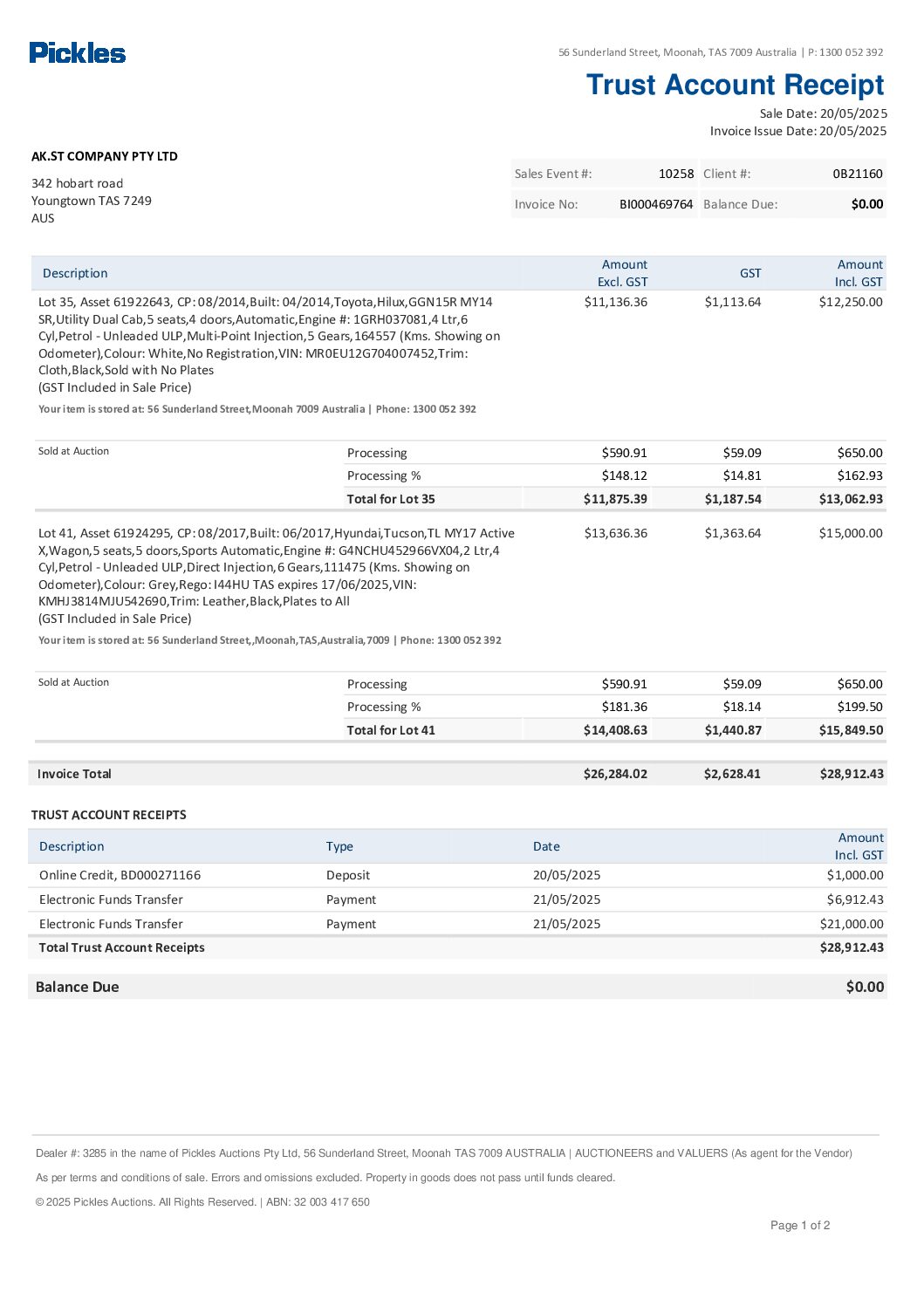Select the Sales Event number 10258

tap(676, 174)
